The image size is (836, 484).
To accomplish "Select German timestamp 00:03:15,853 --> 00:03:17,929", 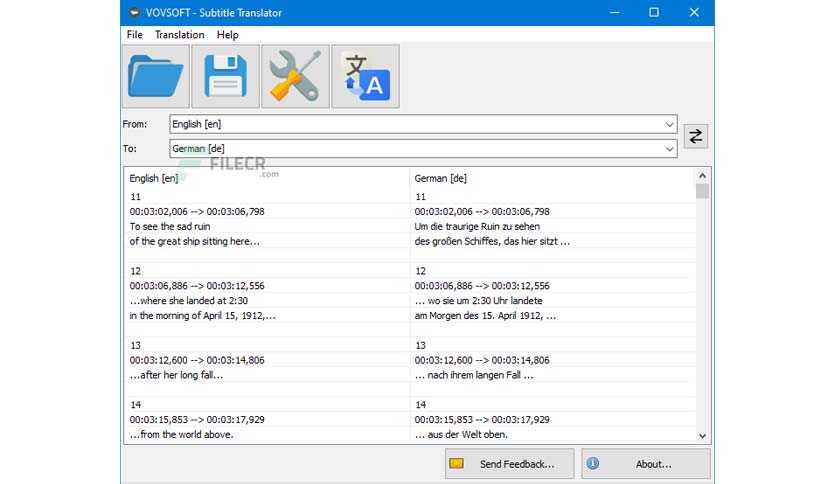I will click(482, 420).
